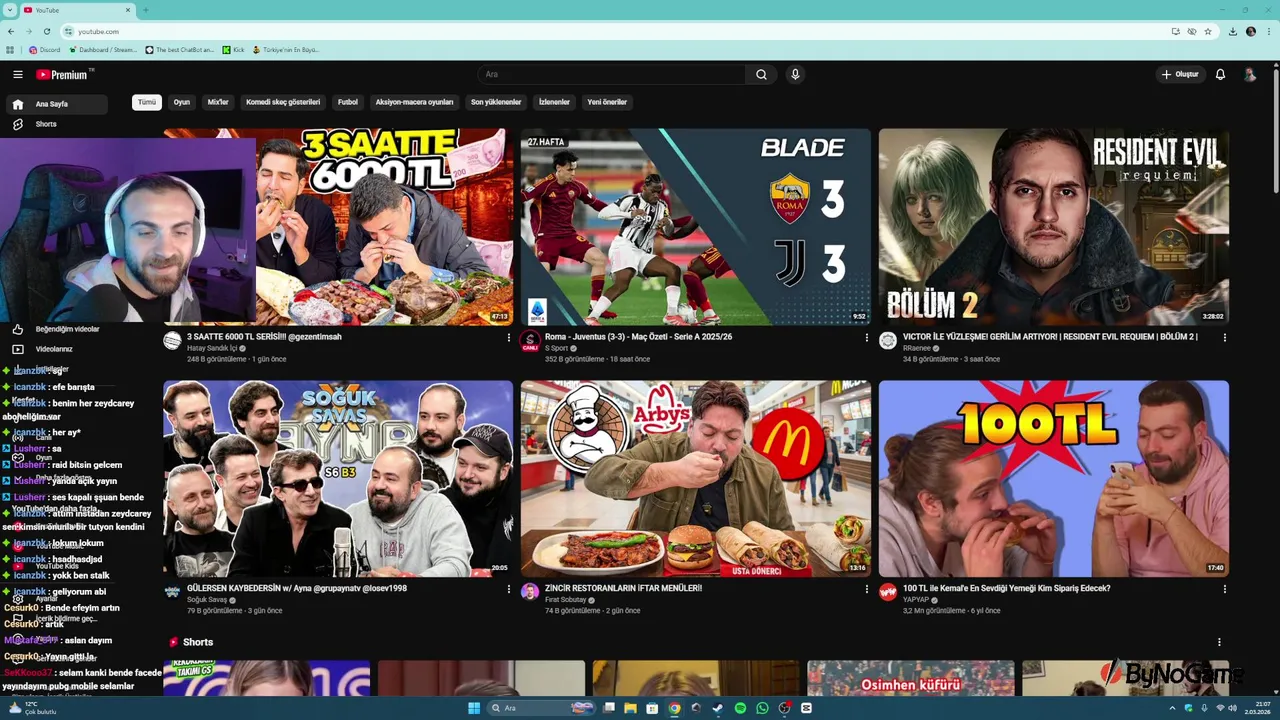This screenshot has height=720, width=1280.
Task: Open the 100TL video thumbnail
Action: tap(1053, 478)
